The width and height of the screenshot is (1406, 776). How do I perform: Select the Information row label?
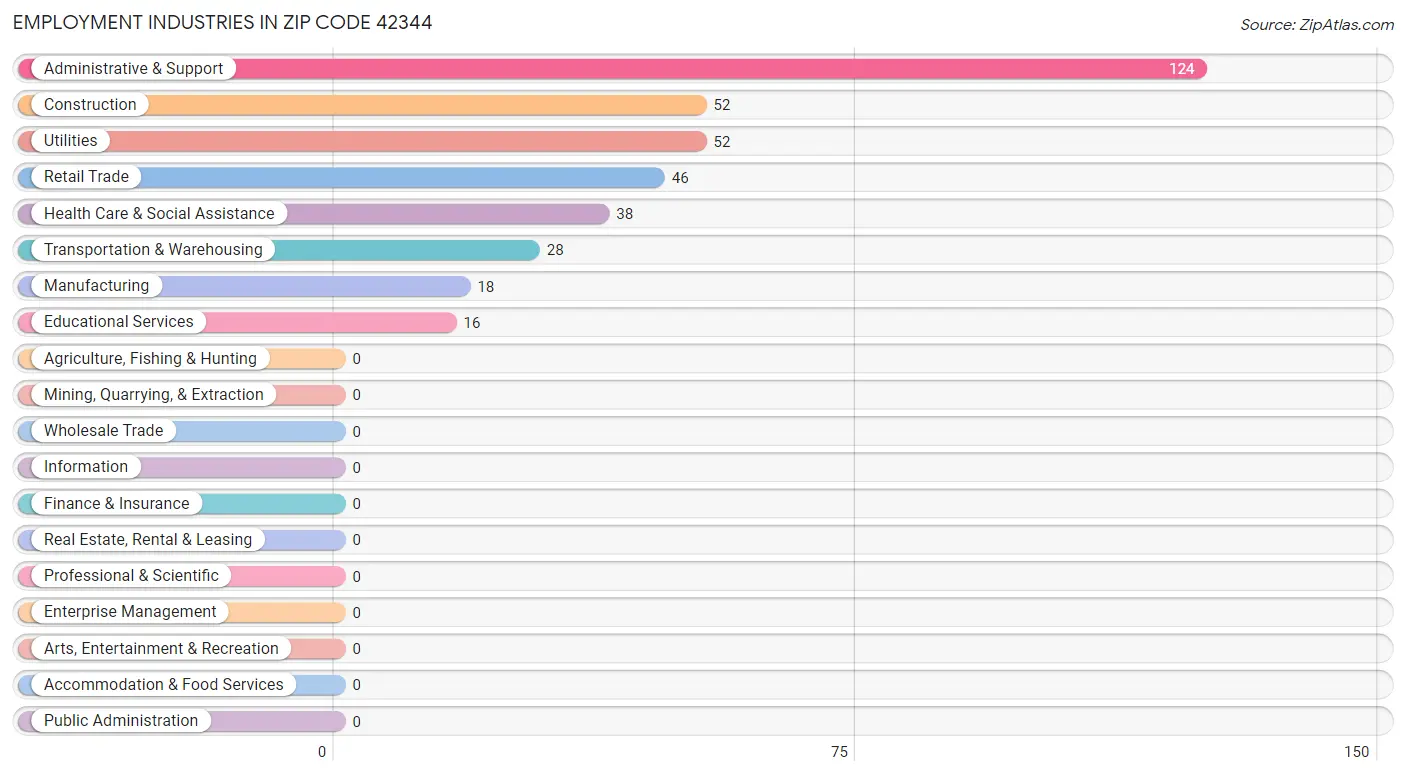click(86, 467)
